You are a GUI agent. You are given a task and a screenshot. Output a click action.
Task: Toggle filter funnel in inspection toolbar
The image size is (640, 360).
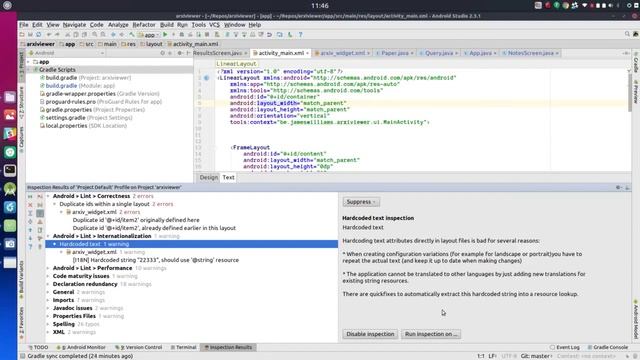[x=40, y=238]
